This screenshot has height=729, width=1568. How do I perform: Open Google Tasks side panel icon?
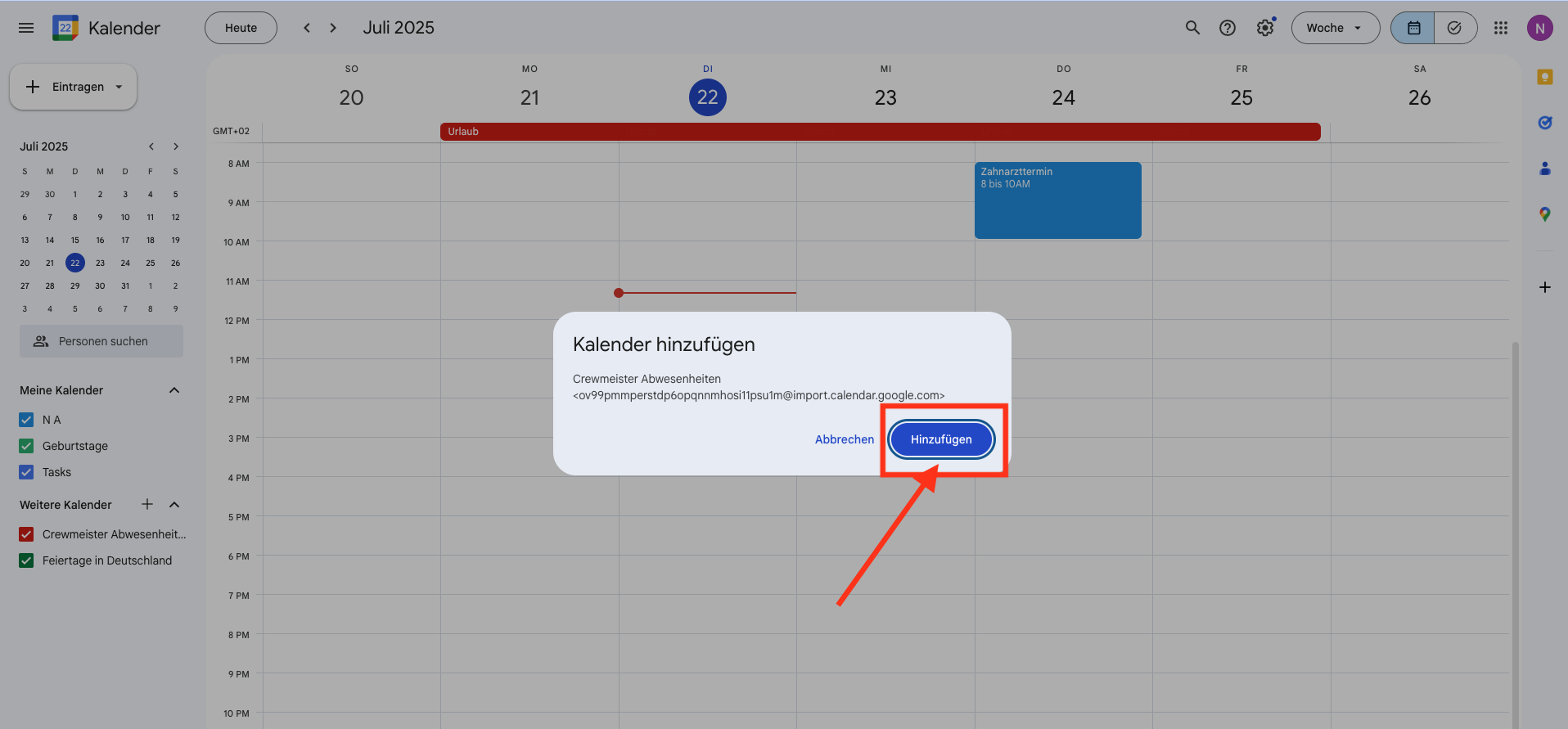coord(1545,123)
